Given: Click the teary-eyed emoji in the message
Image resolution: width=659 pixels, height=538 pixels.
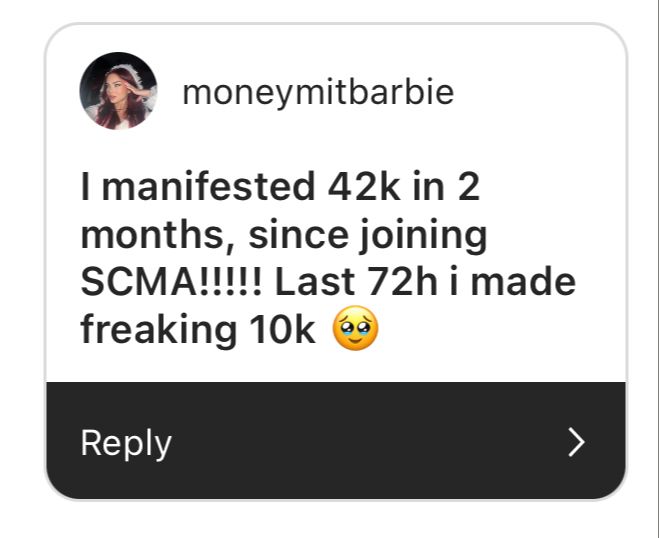Looking at the screenshot, I should coord(354,331).
